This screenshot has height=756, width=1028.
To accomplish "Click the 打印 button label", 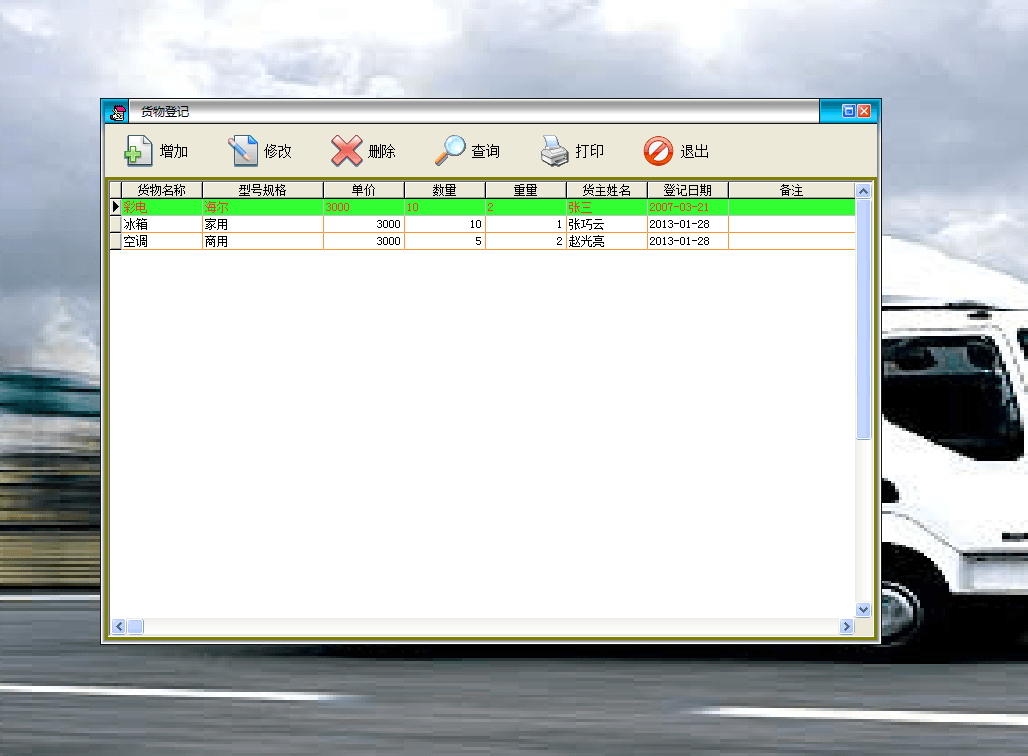I will 589,151.
